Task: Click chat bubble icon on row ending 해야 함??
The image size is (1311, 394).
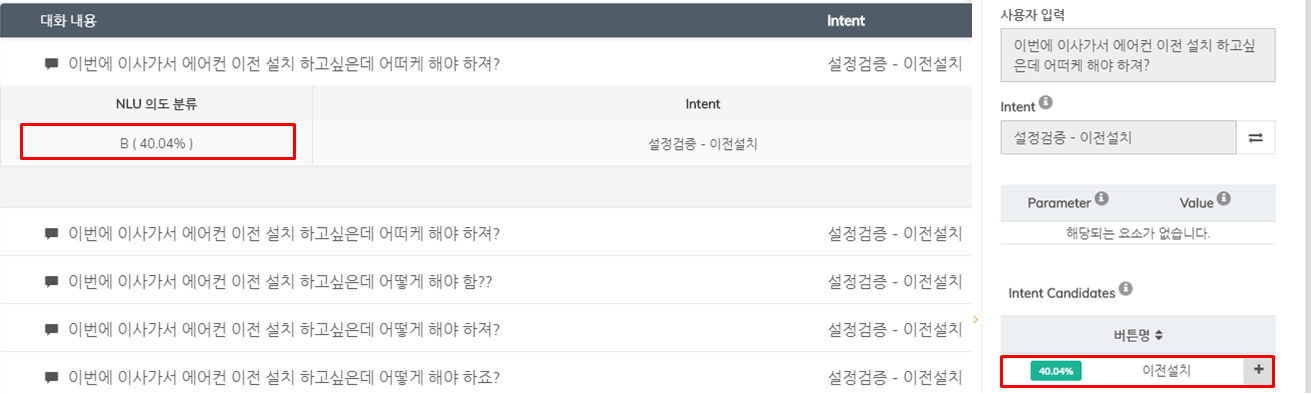Action: point(52,281)
